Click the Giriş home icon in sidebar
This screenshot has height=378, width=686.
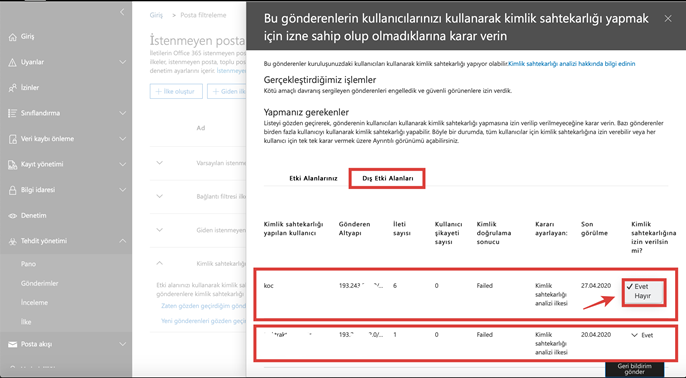(x=13, y=37)
